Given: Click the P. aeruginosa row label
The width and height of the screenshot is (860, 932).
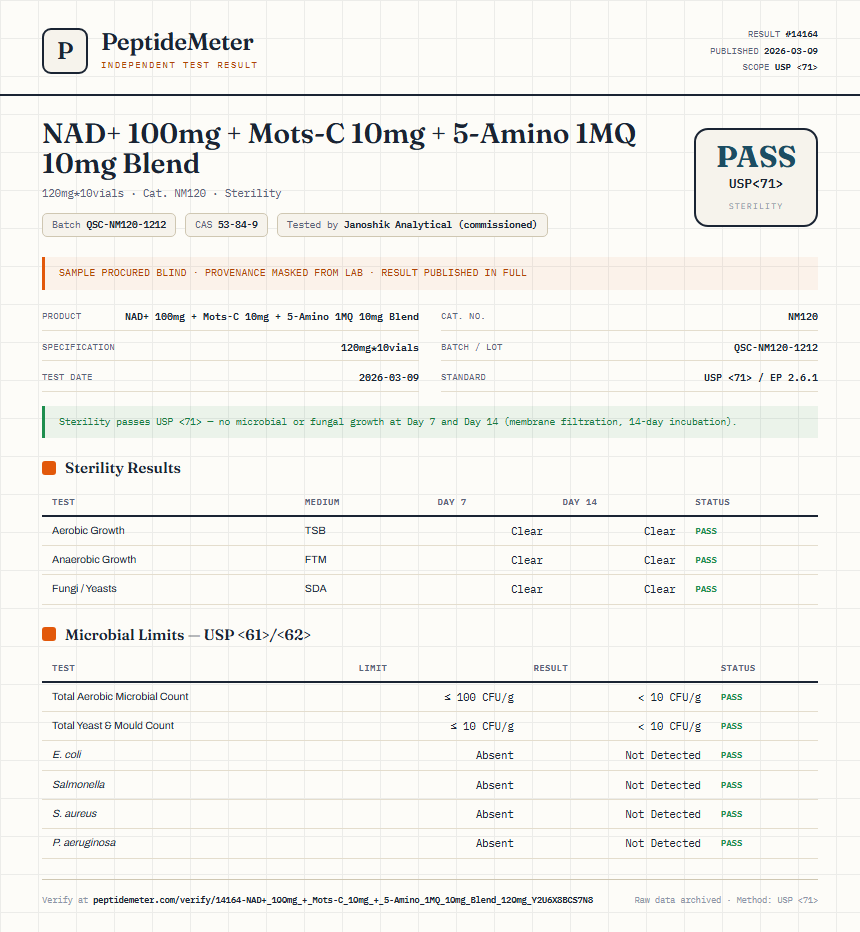Looking at the screenshot, I should (84, 843).
